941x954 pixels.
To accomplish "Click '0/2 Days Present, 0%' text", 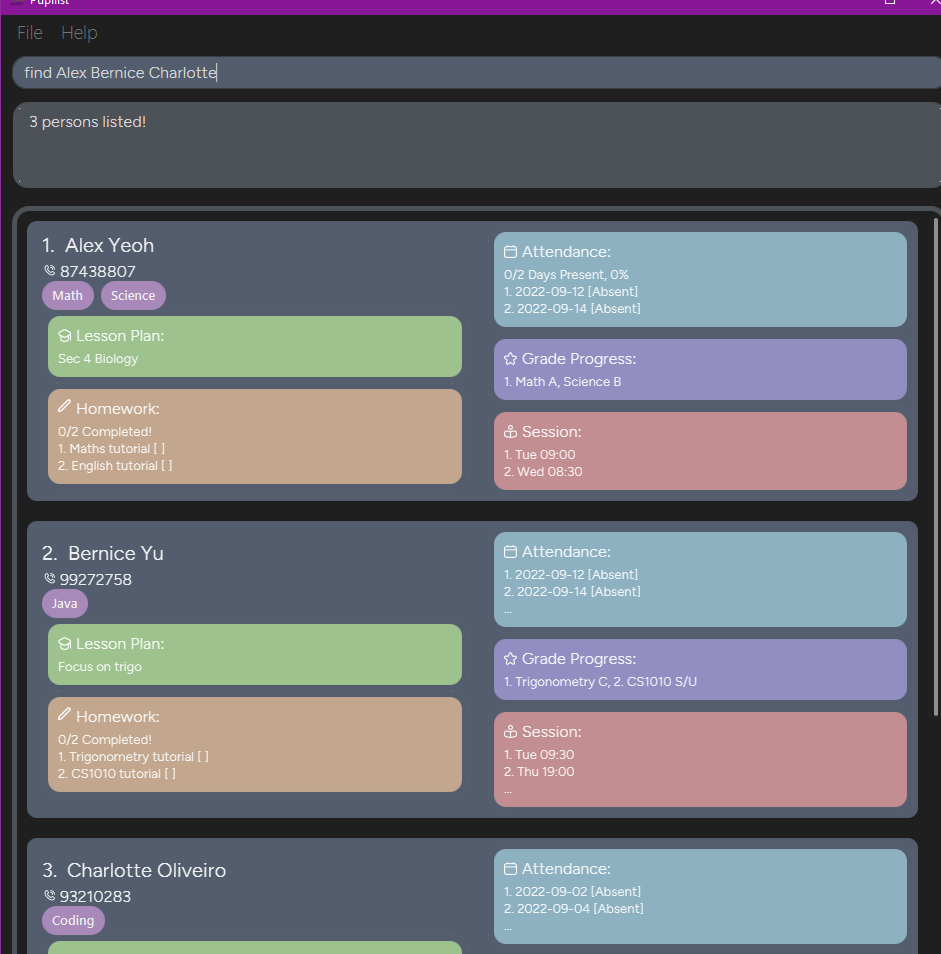I will [566, 275].
